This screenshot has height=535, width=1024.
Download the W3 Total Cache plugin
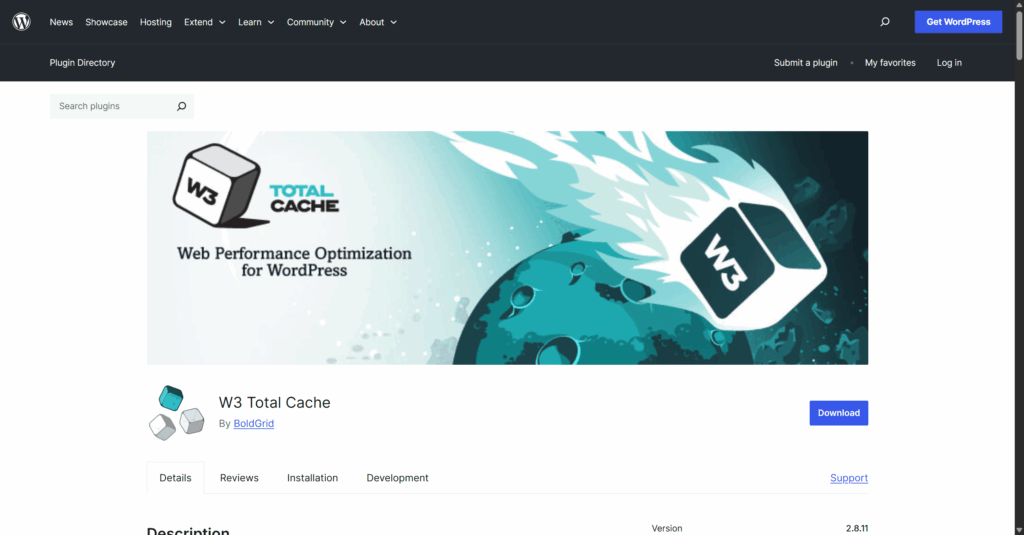point(839,413)
